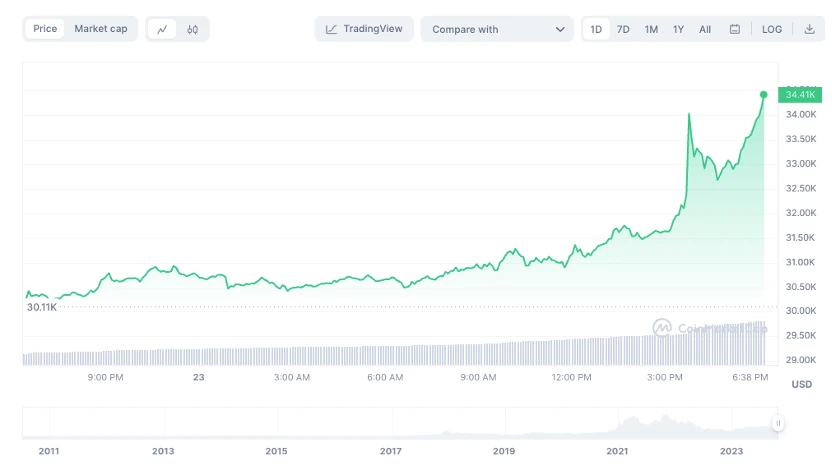Image resolution: width=832 pixels, height=470 pixels.
Task: Switch to line chart view
Action: 162,29
